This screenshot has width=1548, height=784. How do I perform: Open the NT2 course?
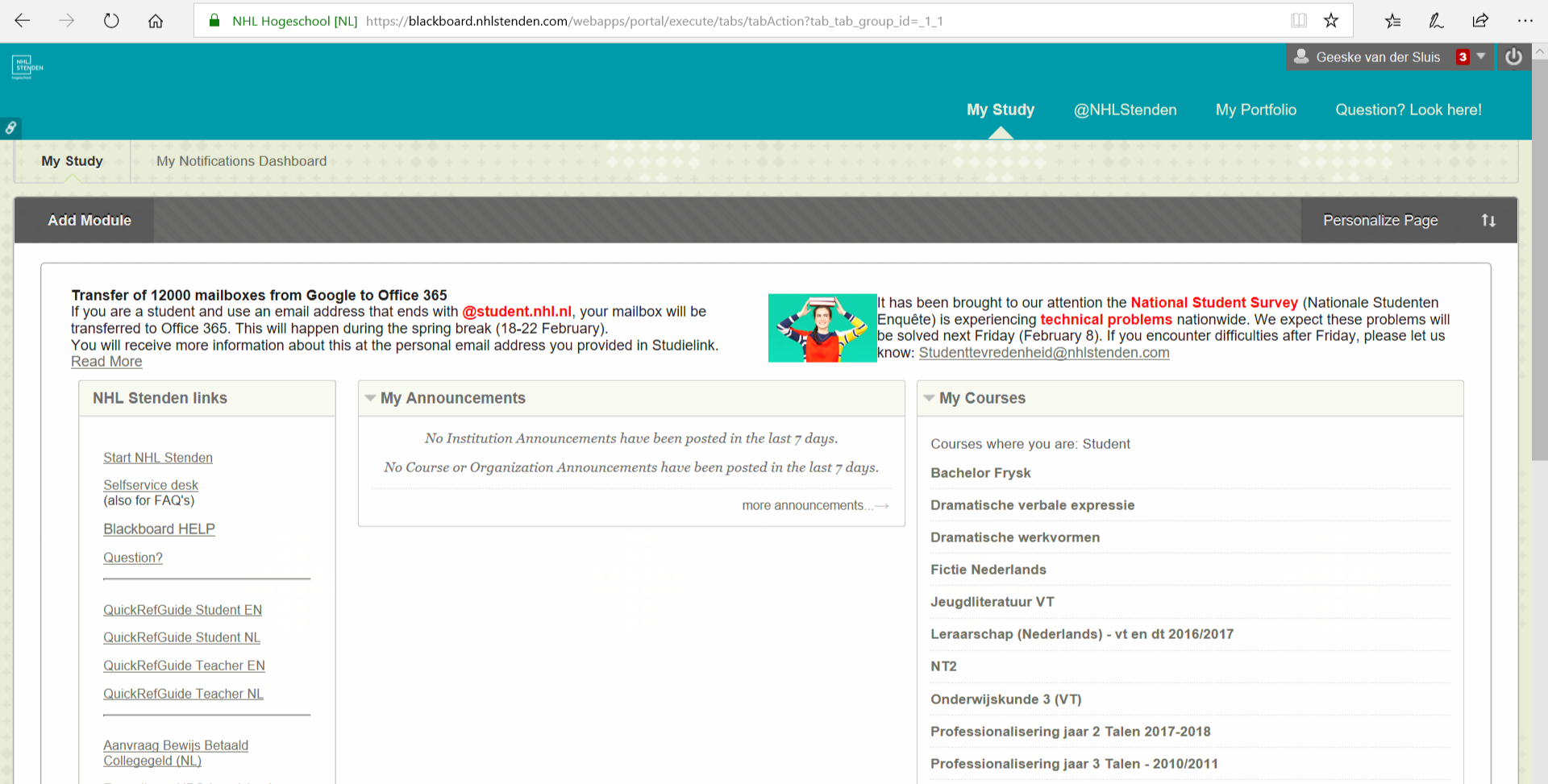pyautogui.click(x=943, y=666)
